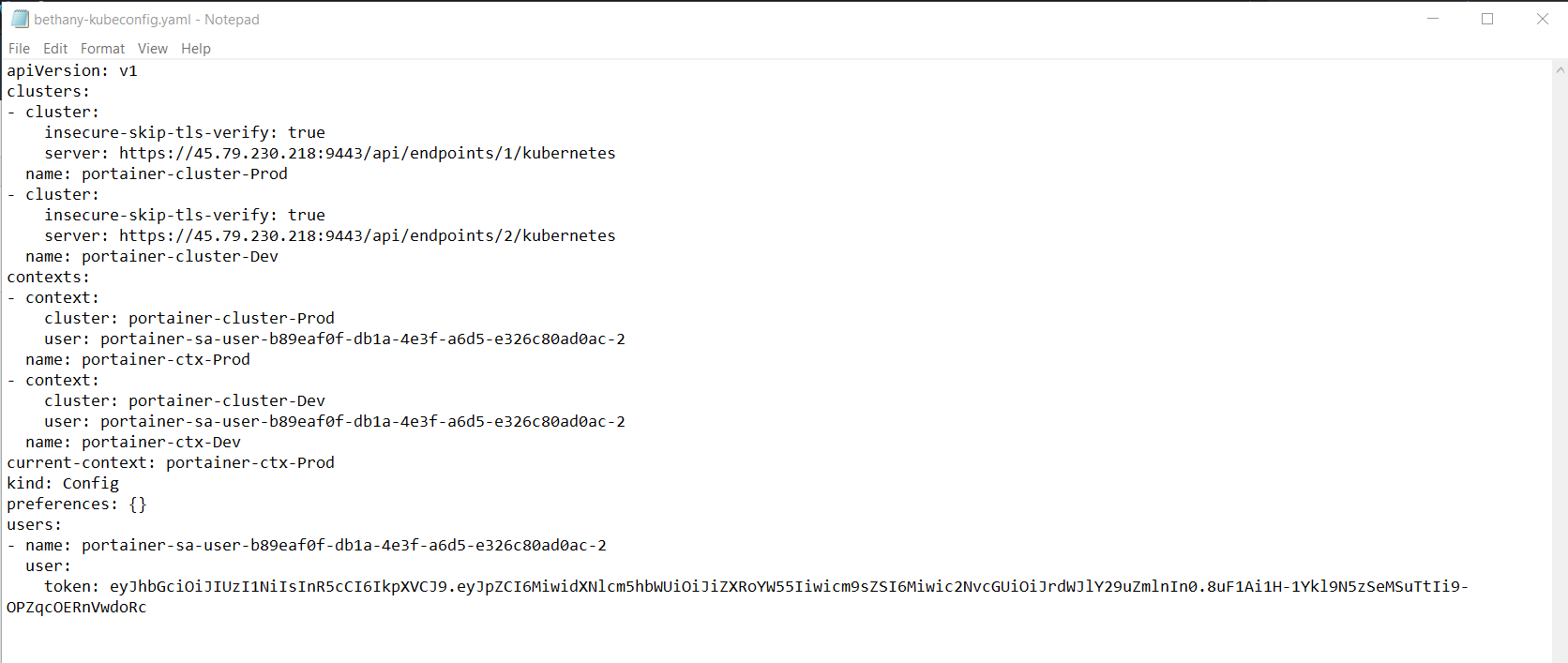Open the View menu
This screenshot has width=1568, height=663.
[153, 49]
